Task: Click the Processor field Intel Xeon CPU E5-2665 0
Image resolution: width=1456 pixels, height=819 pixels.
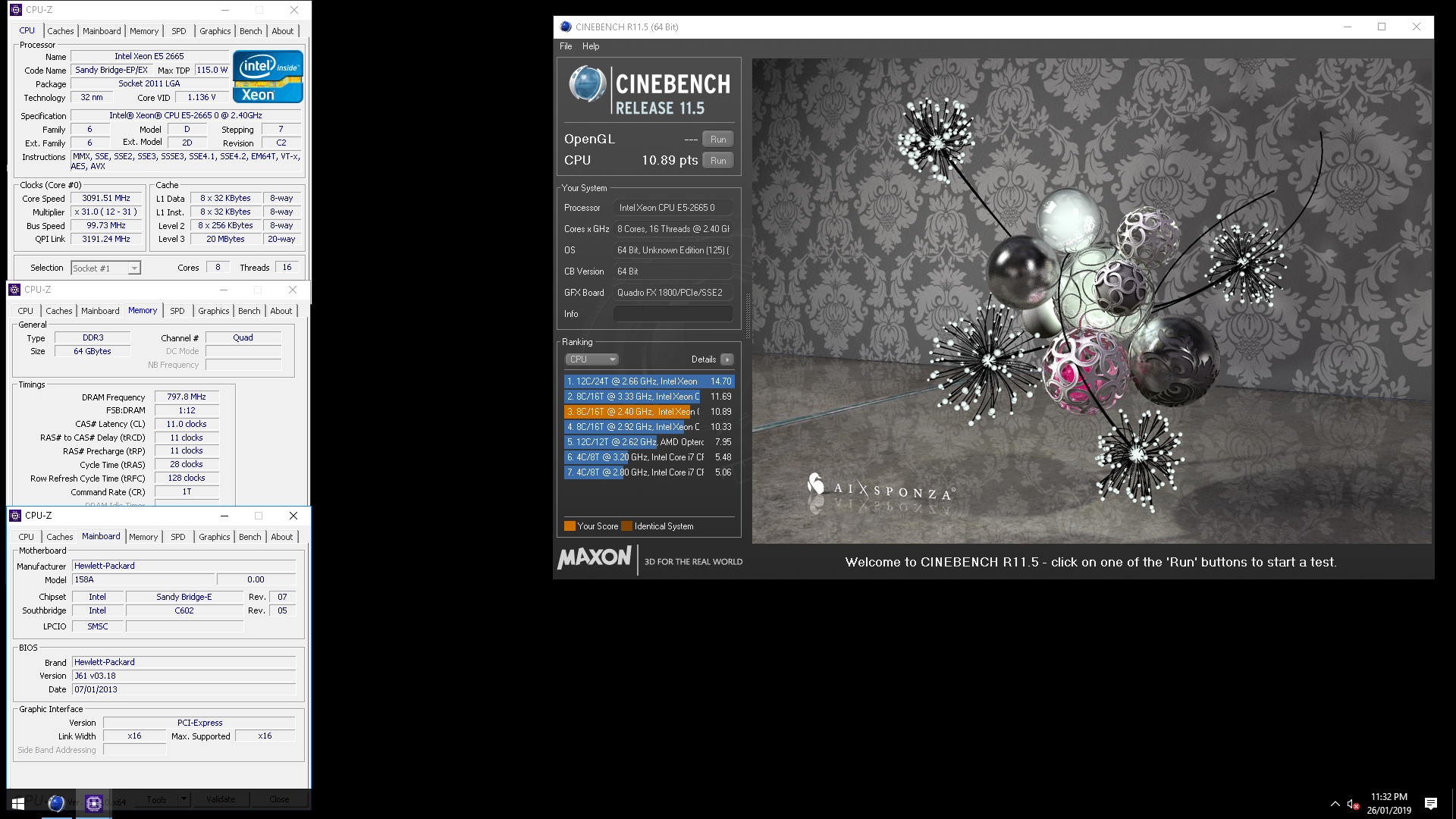Action: (673, 208)
